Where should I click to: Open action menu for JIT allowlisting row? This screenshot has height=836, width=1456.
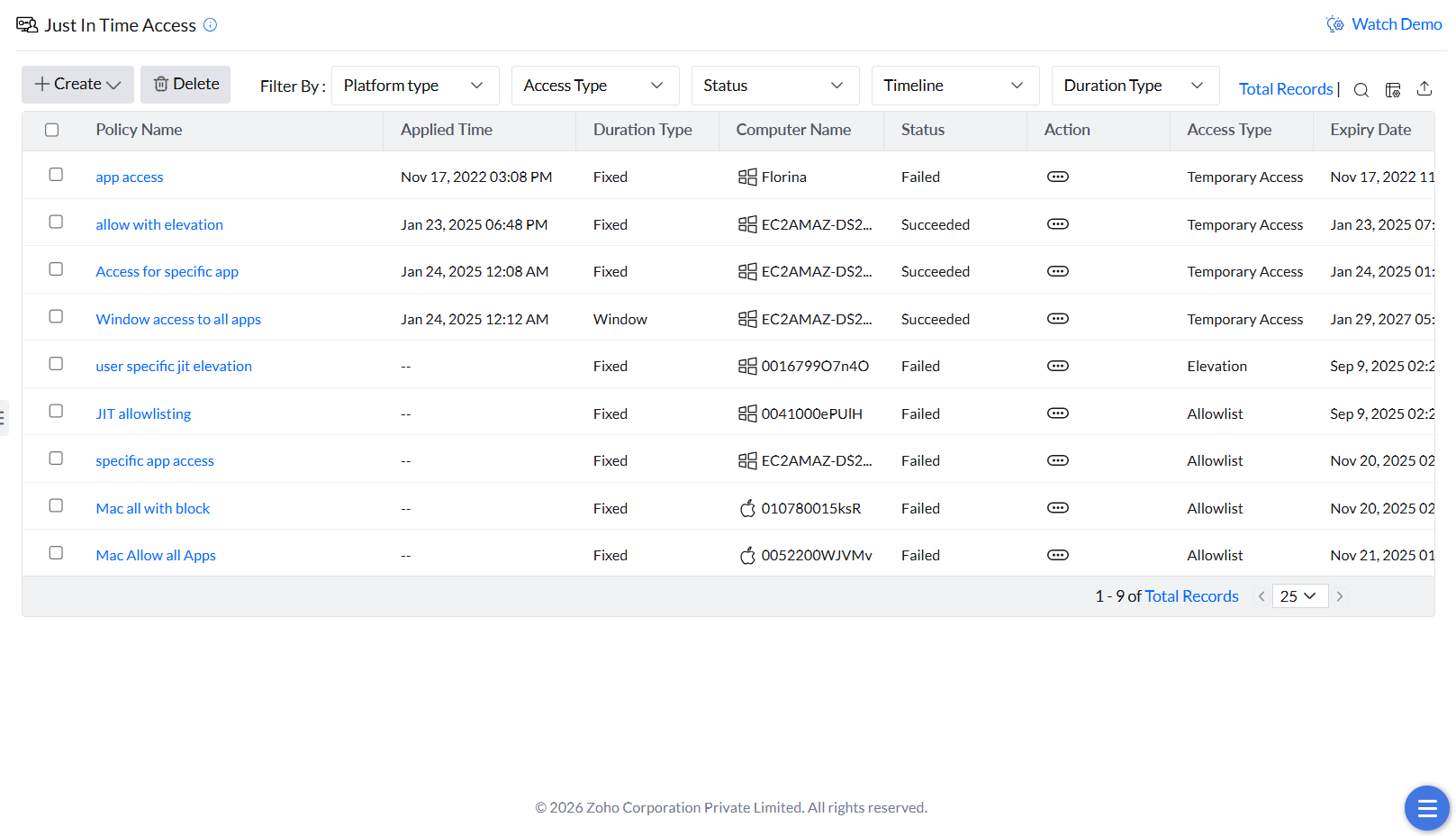[x=1058, y=413]
